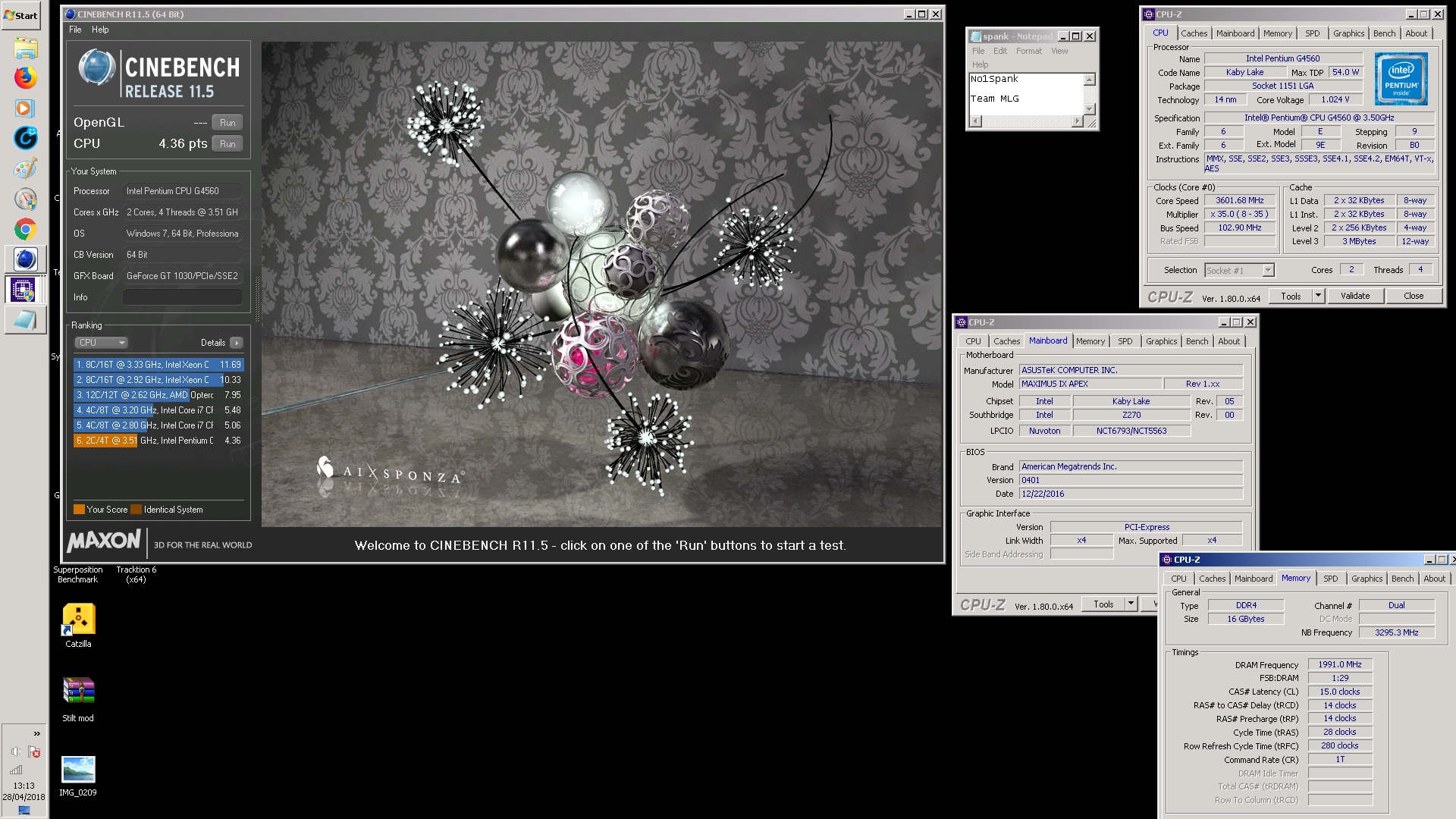Switch to the Cinebench taskbar button
The height and width of the screenshot is (819, 1456).
(x=25, y=259)
